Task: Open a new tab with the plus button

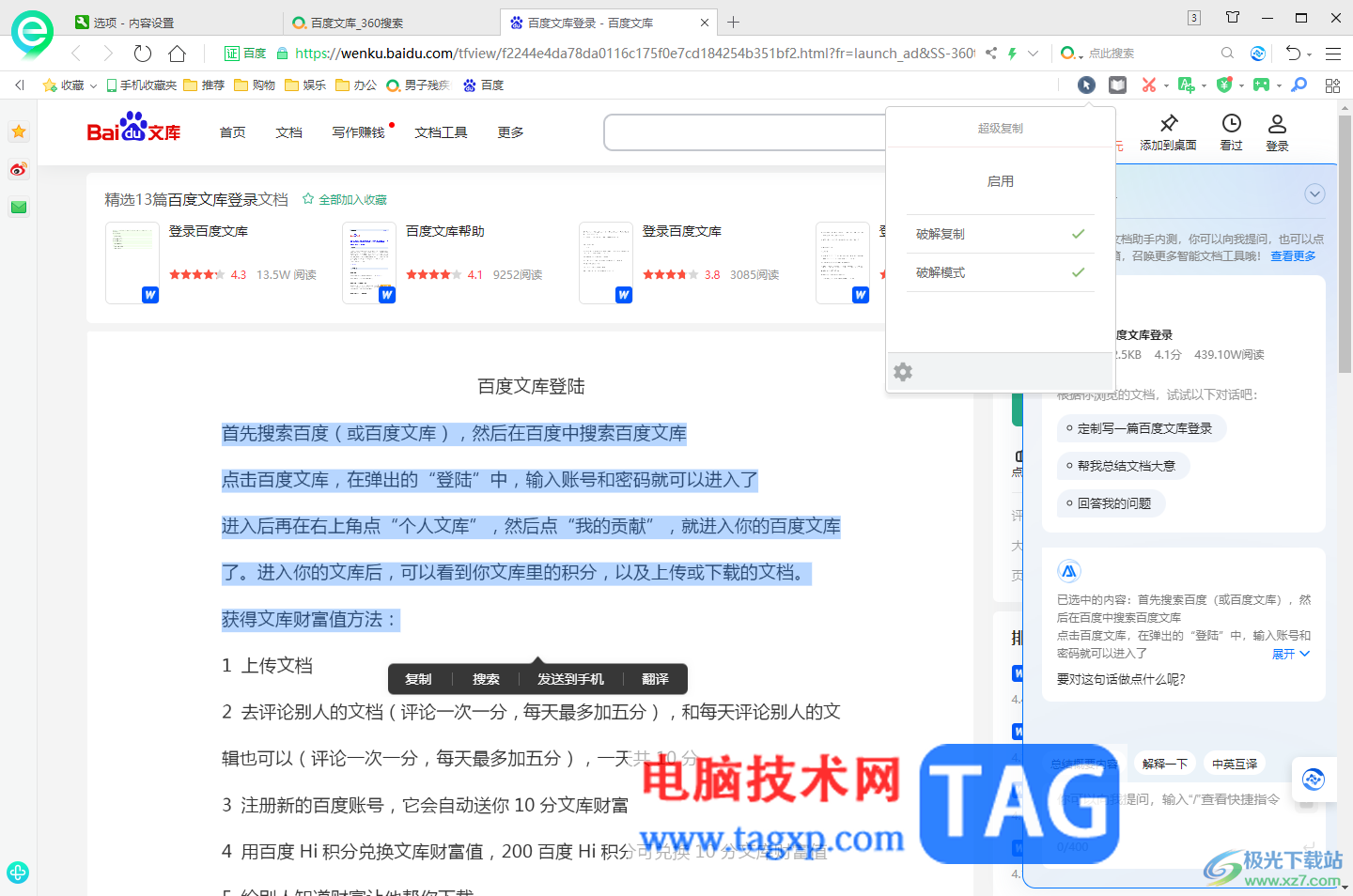Action: tap(734, 22)
